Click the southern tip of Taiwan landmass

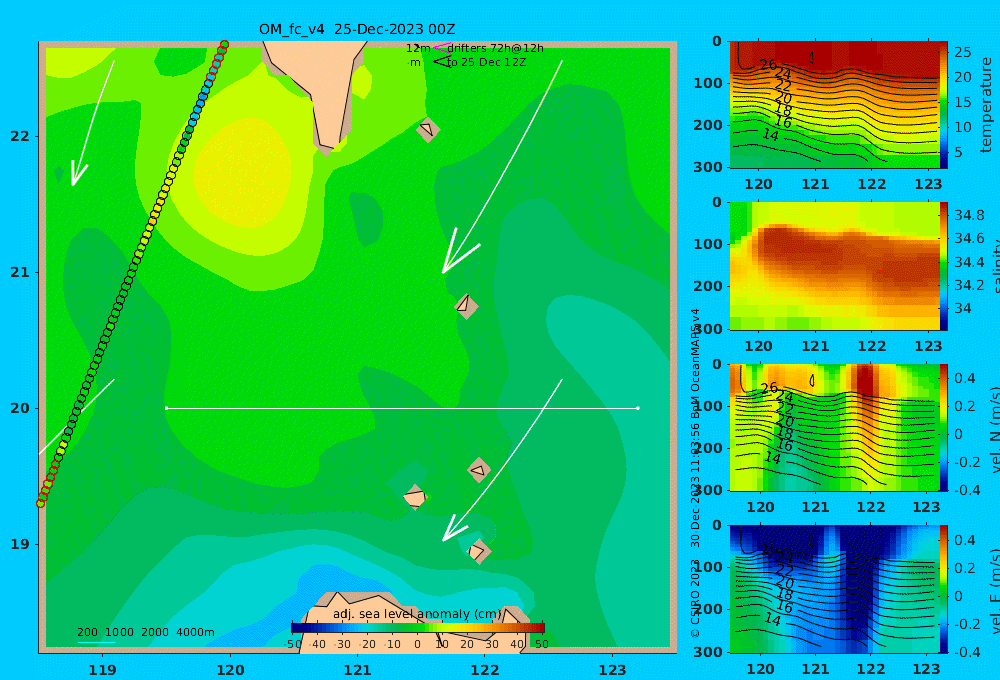[327, 148]
